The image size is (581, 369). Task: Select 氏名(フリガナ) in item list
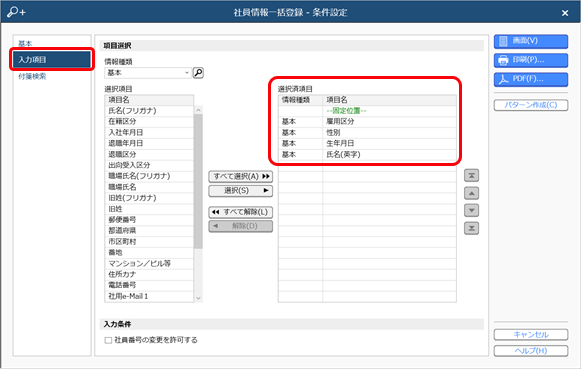[149, 110]
